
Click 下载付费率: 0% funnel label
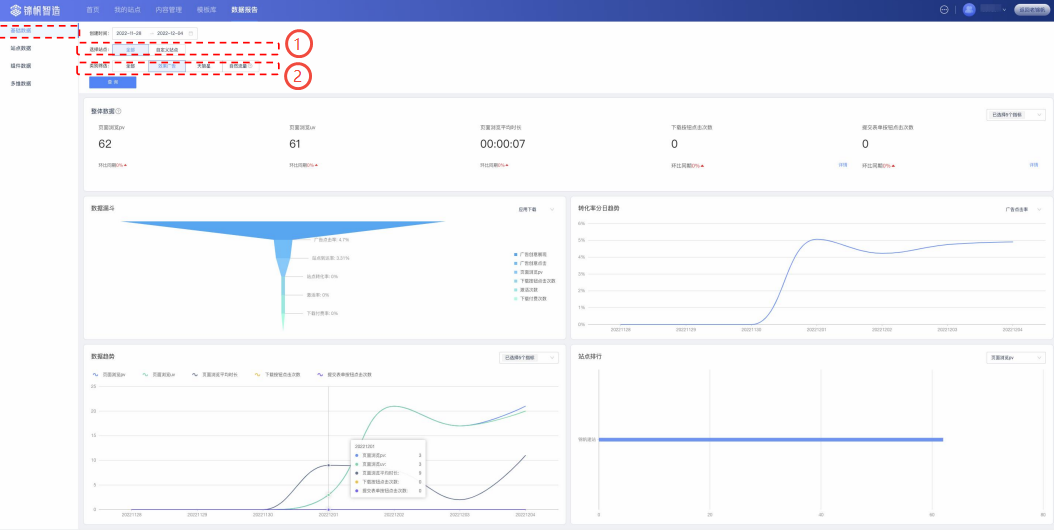[x=322, y=313]
